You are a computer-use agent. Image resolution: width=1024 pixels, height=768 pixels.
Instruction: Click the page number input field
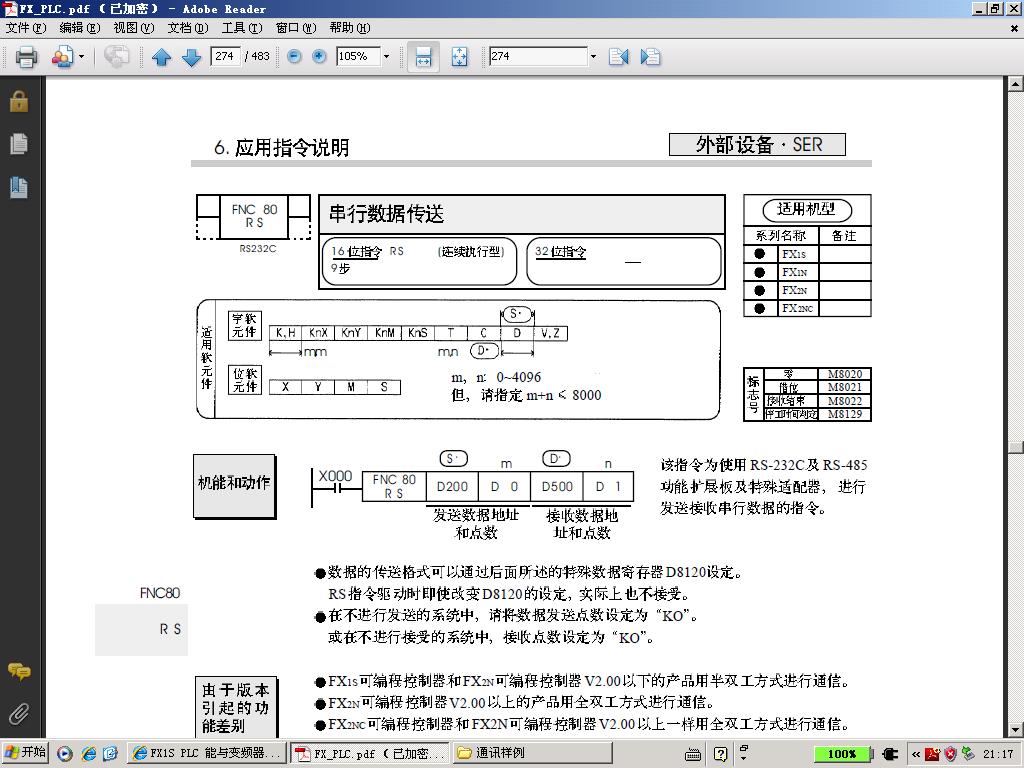click(x=225, y=57)
